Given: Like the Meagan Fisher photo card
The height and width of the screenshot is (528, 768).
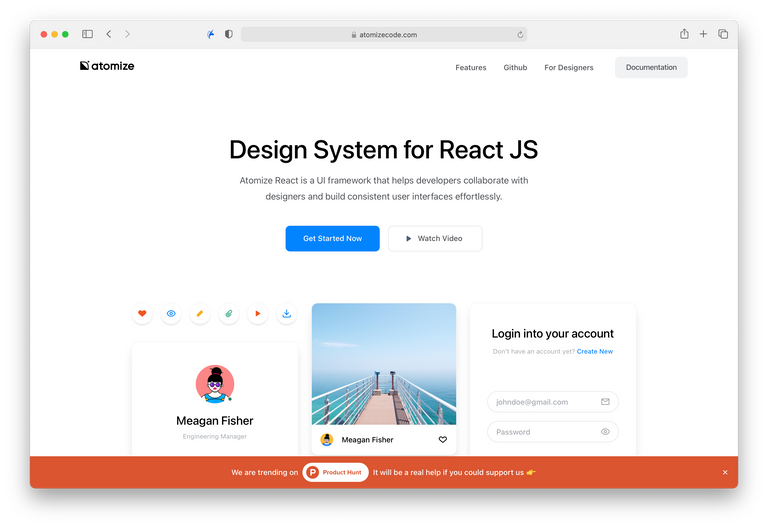Looking at the screenshot, I should (443, 439).
